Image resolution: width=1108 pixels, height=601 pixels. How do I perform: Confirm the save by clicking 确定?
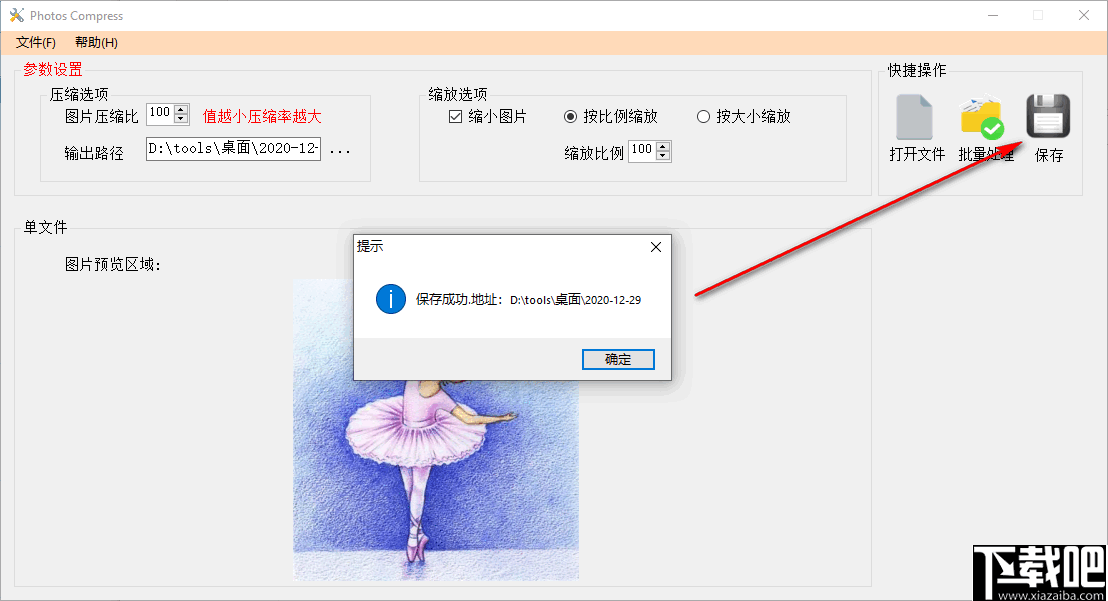tap(618, 359)
